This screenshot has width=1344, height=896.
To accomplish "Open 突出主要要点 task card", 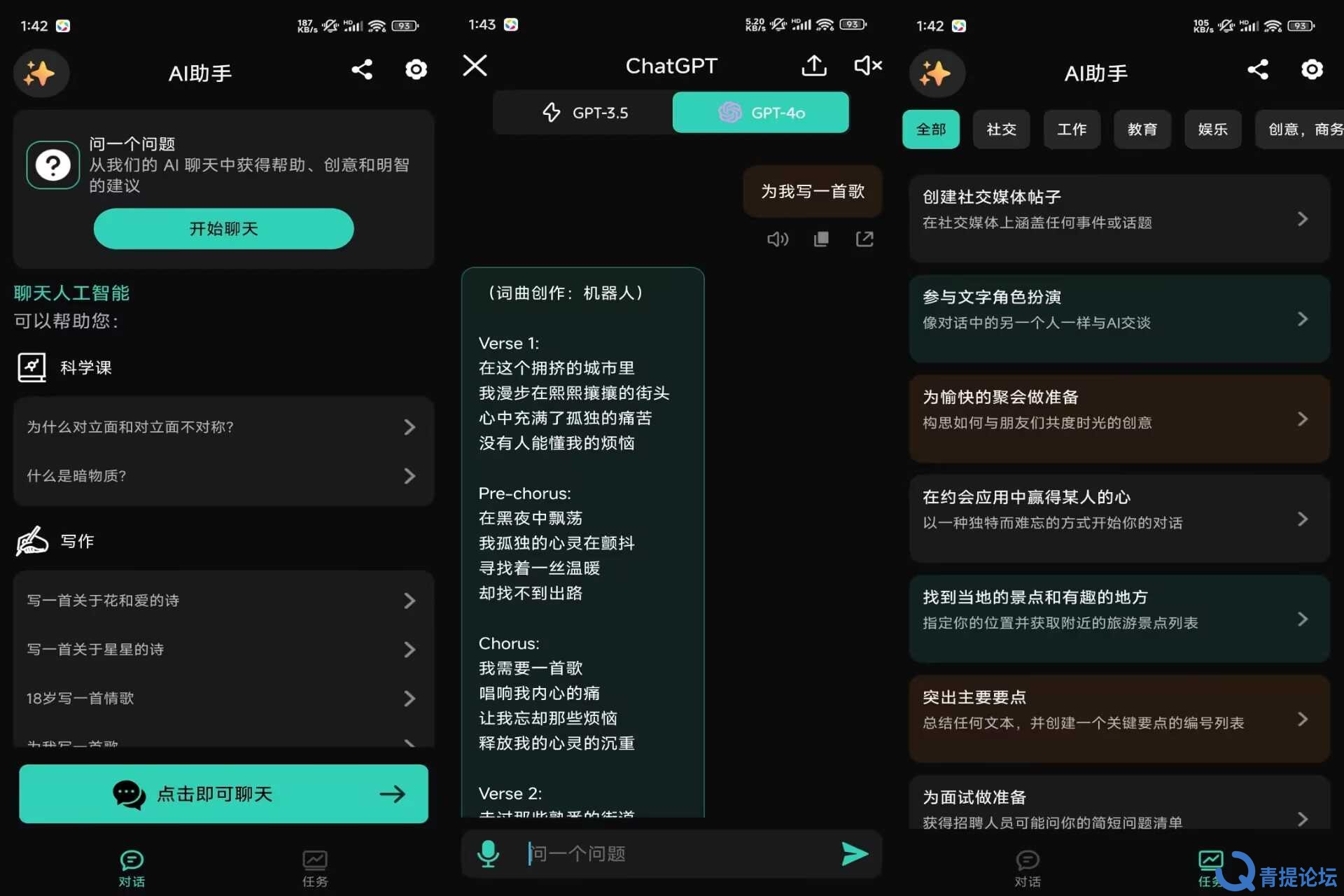I will click(x=1119, y=720).
